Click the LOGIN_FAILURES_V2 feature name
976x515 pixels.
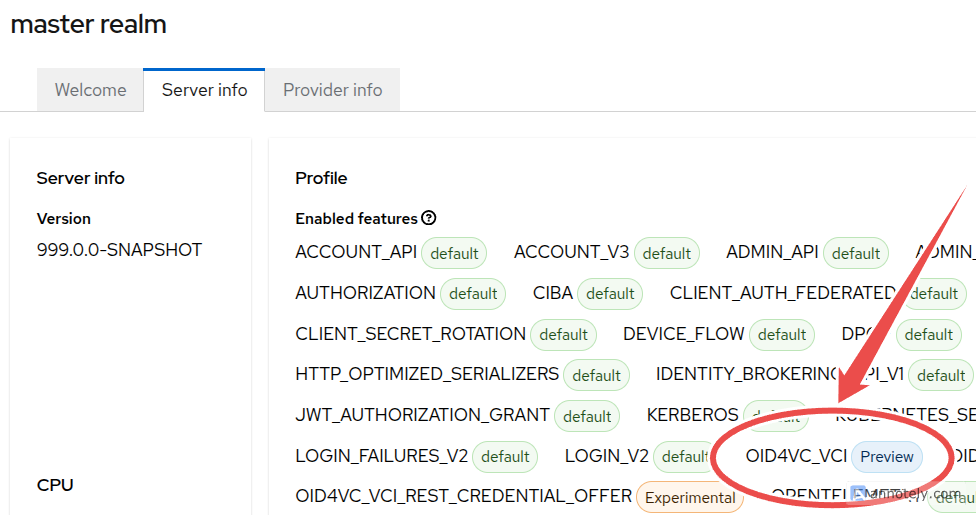[382, 456]
